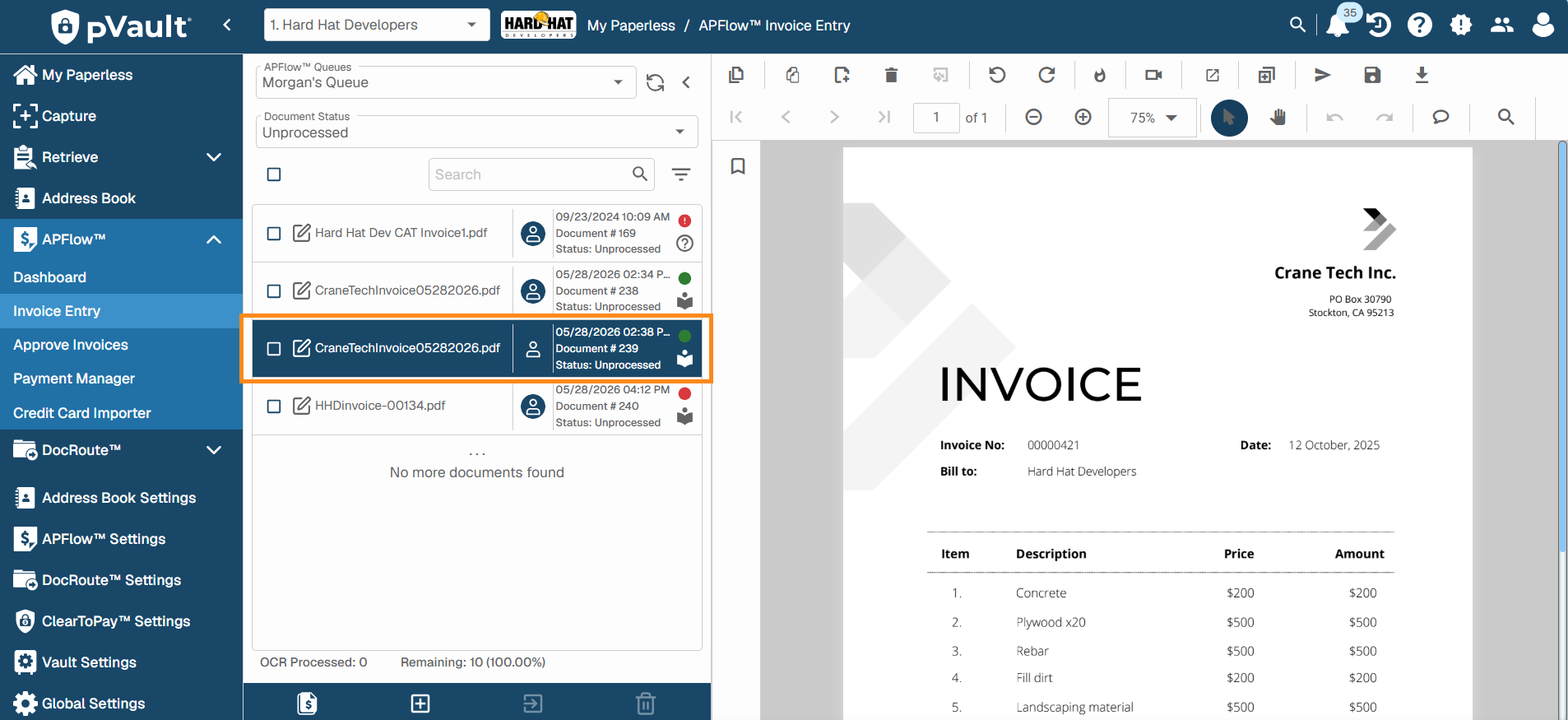Click the help icon on Document # 169

pyautogui.click(x=684, y=244)
